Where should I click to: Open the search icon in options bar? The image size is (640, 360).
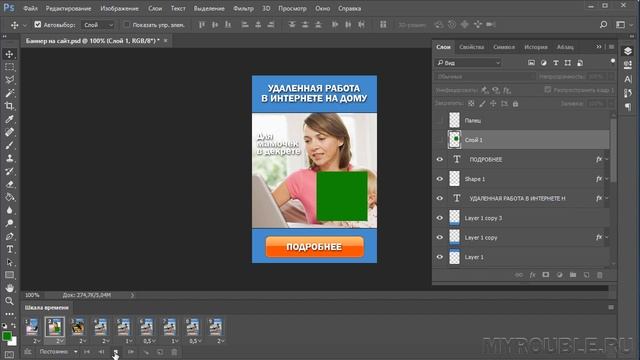pyautogui.click(x=603, y=25)
